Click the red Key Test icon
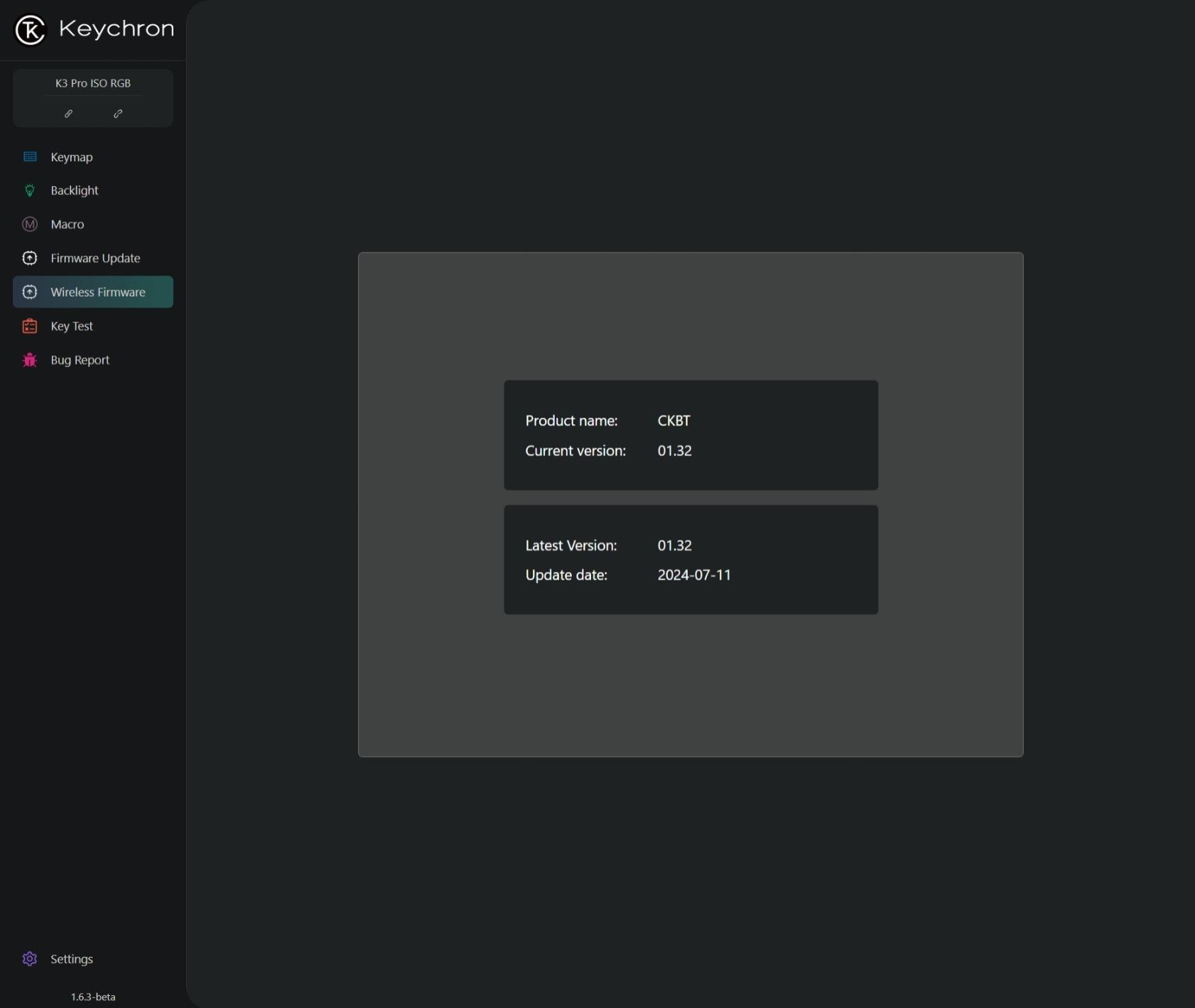The height and width of the screenshot is (1008, 1195). [30, 326]
